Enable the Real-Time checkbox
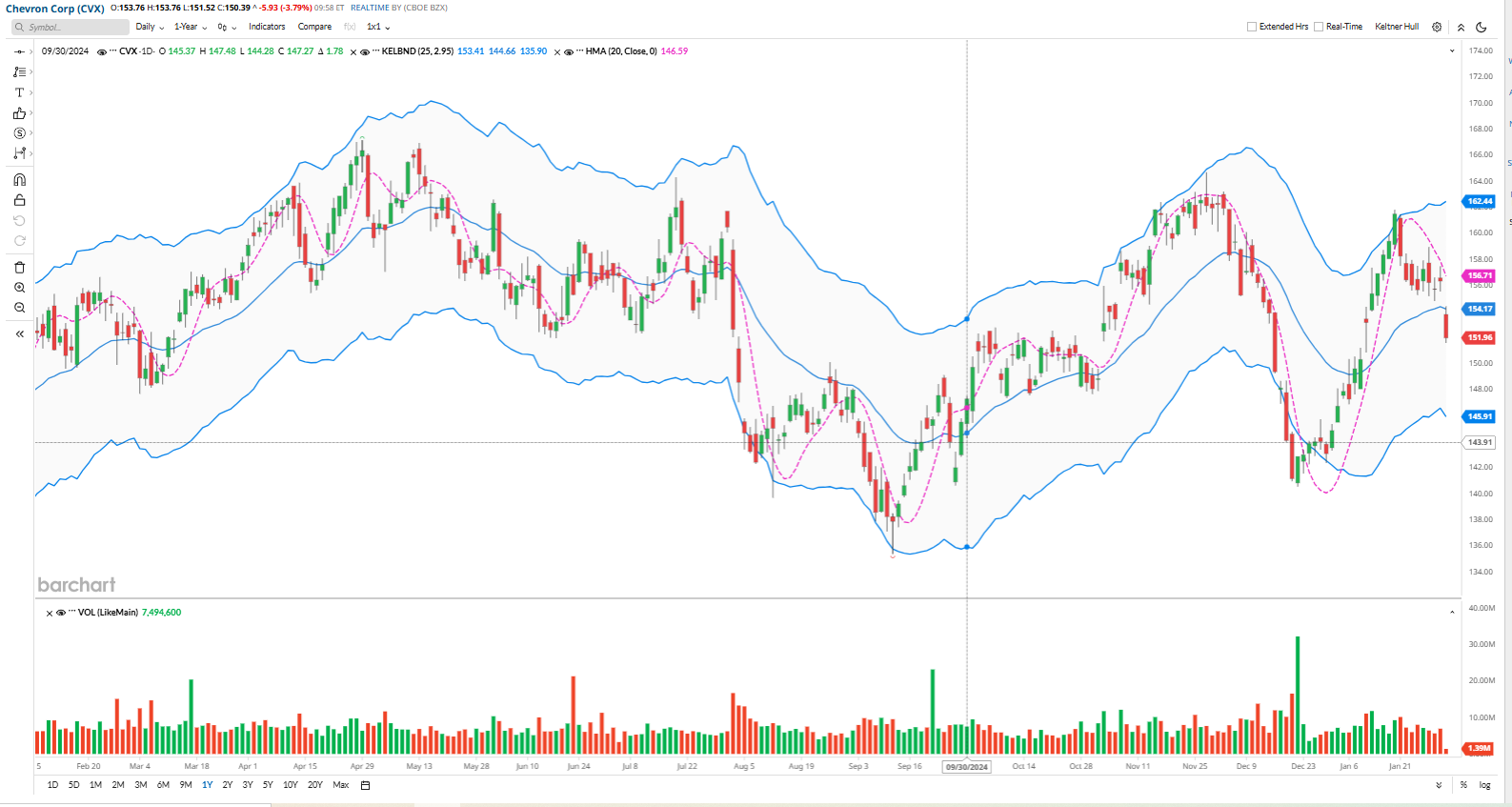1512x807 pixels. tap(1319, 27)
